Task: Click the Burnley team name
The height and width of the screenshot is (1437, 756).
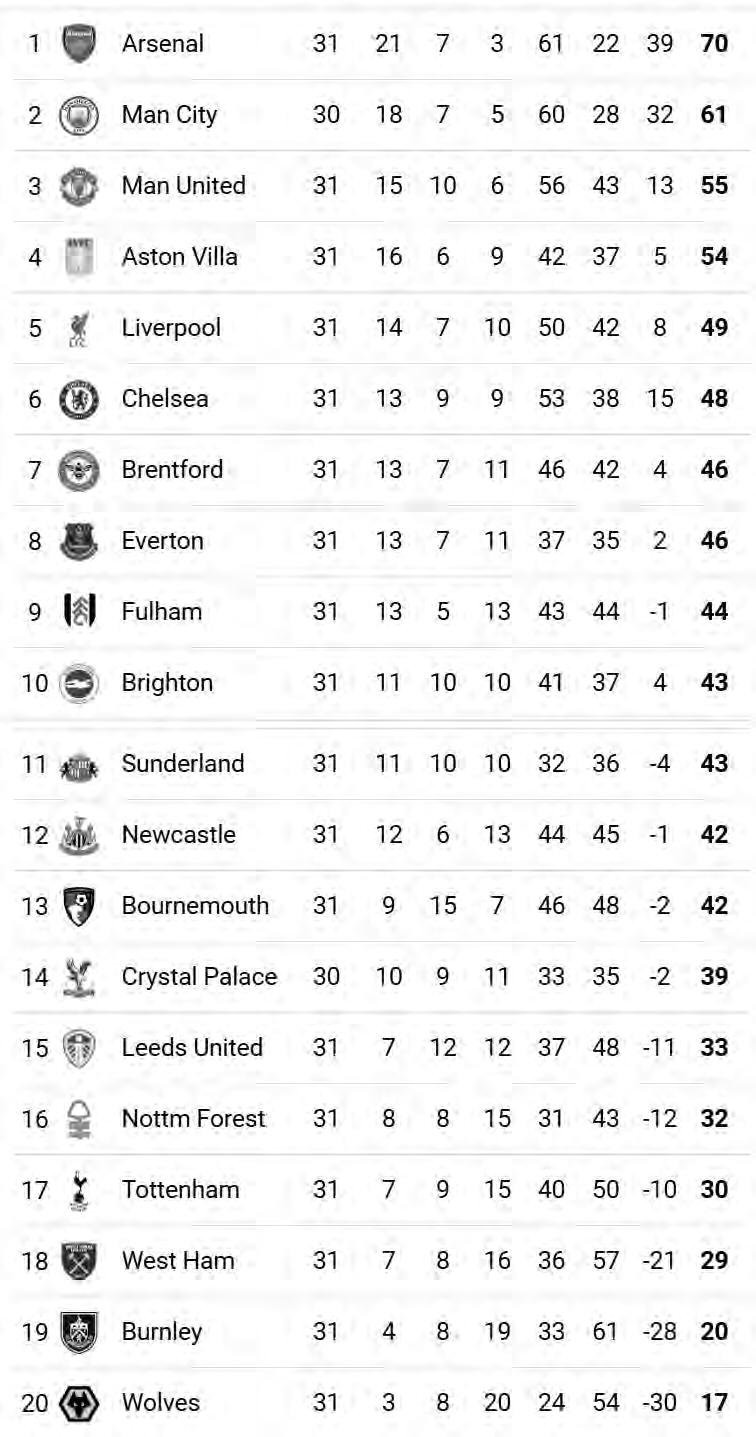Action: [x=162, y=1332]
